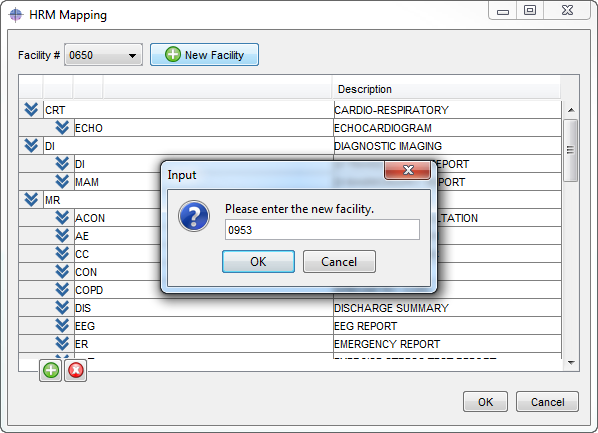Click the green add row icon
Image resolution: width=598 pixels, height=433 pixels.
point(50,370)
